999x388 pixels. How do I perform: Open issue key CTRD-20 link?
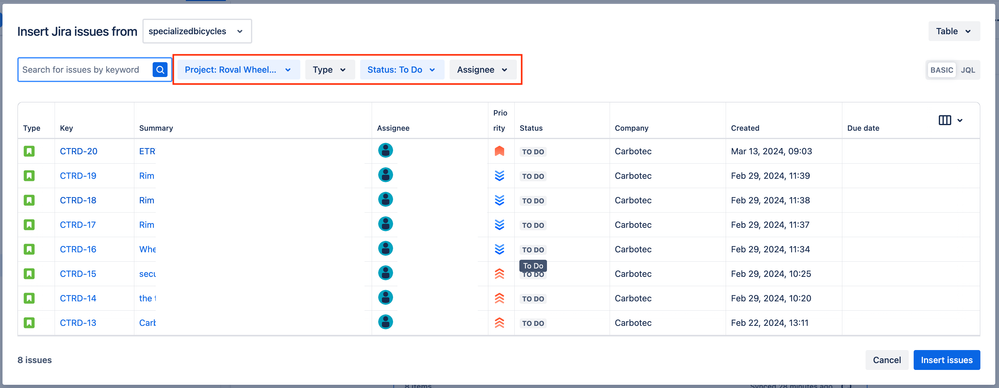click(78, 152)
